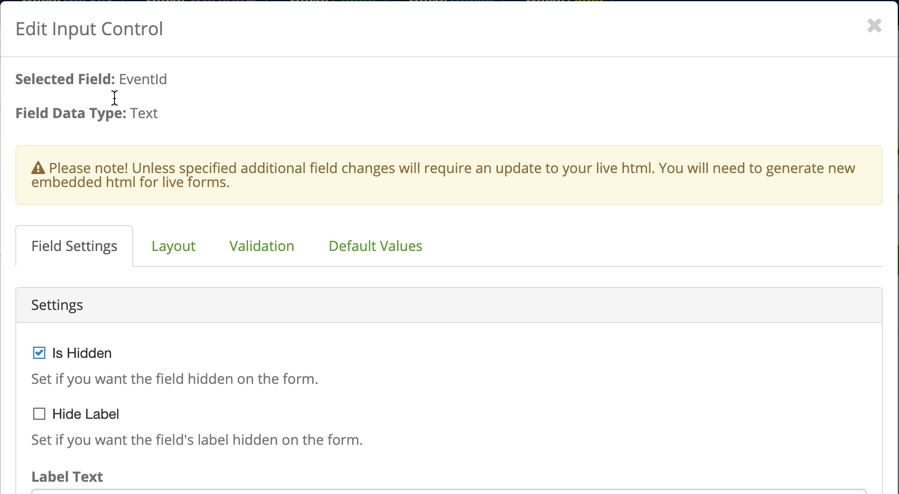
Task: Click the warning triangle icon in alert
Action: [38, 168]
